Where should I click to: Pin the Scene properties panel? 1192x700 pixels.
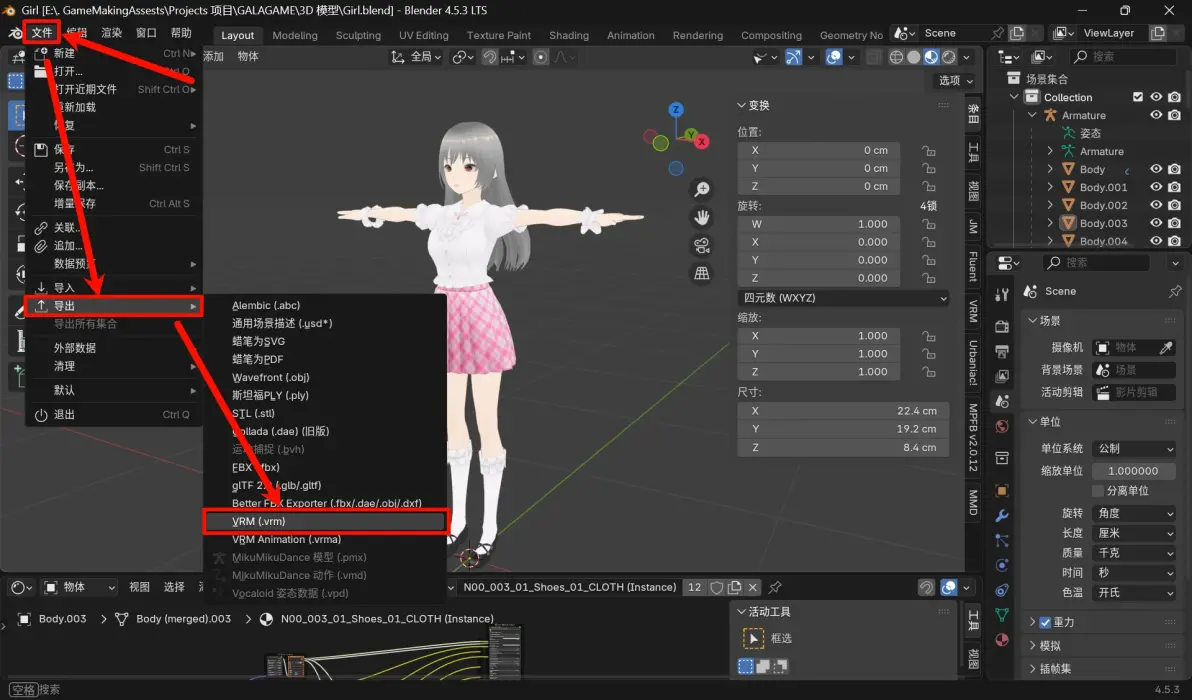[1175, 291]
